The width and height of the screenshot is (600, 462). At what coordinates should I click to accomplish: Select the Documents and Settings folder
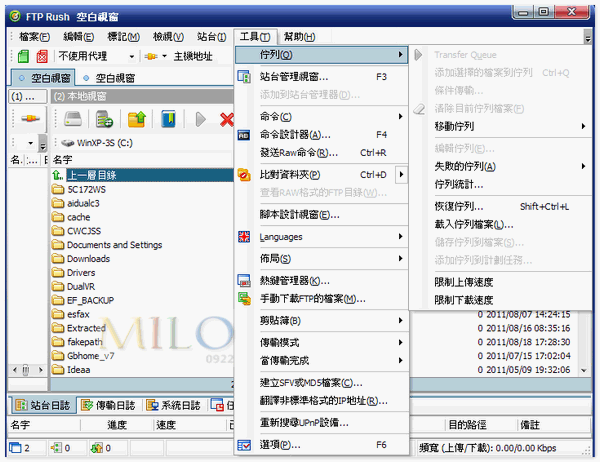pos(114,245)
